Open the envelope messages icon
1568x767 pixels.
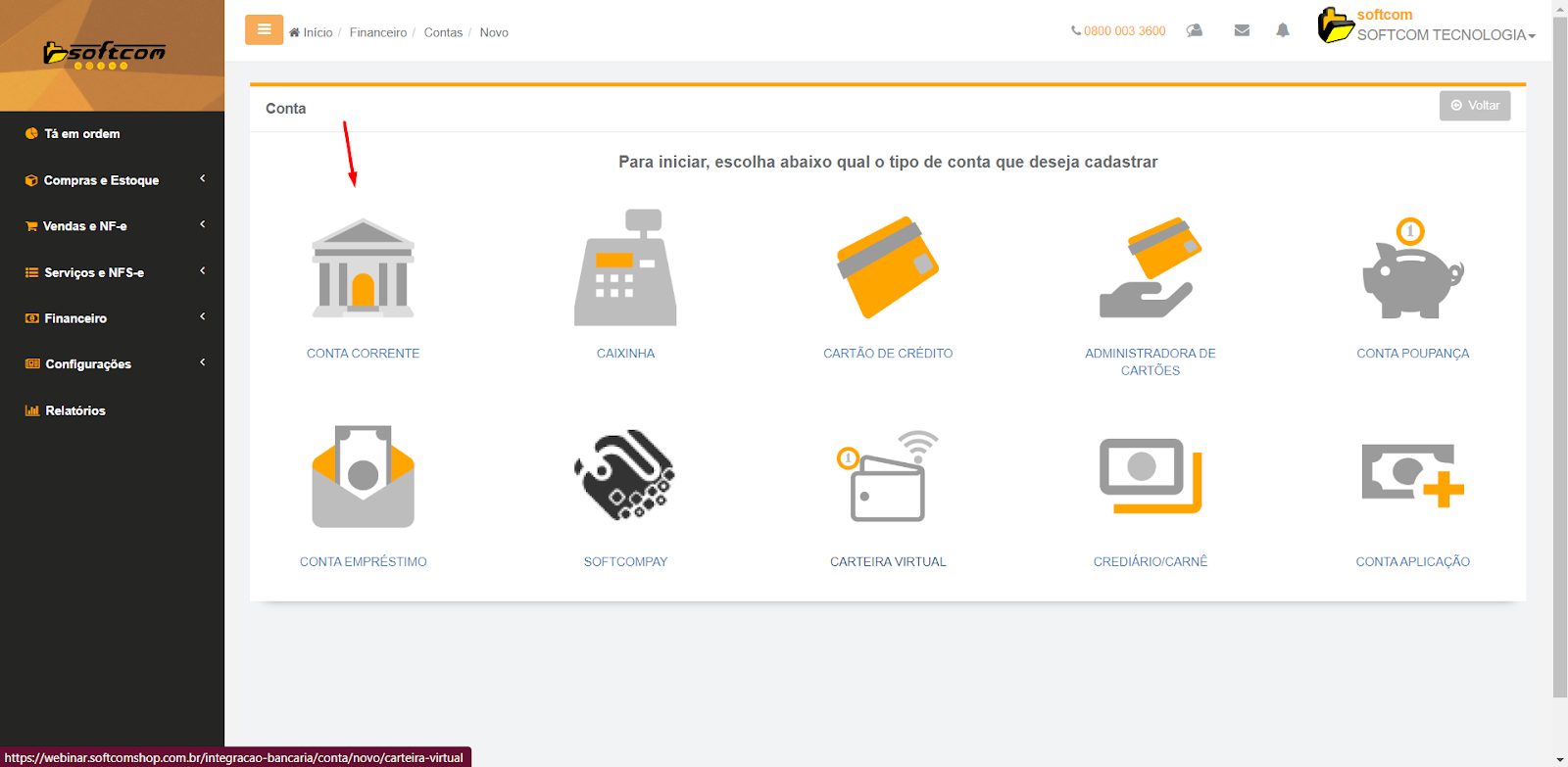[x=1242, y=30]
